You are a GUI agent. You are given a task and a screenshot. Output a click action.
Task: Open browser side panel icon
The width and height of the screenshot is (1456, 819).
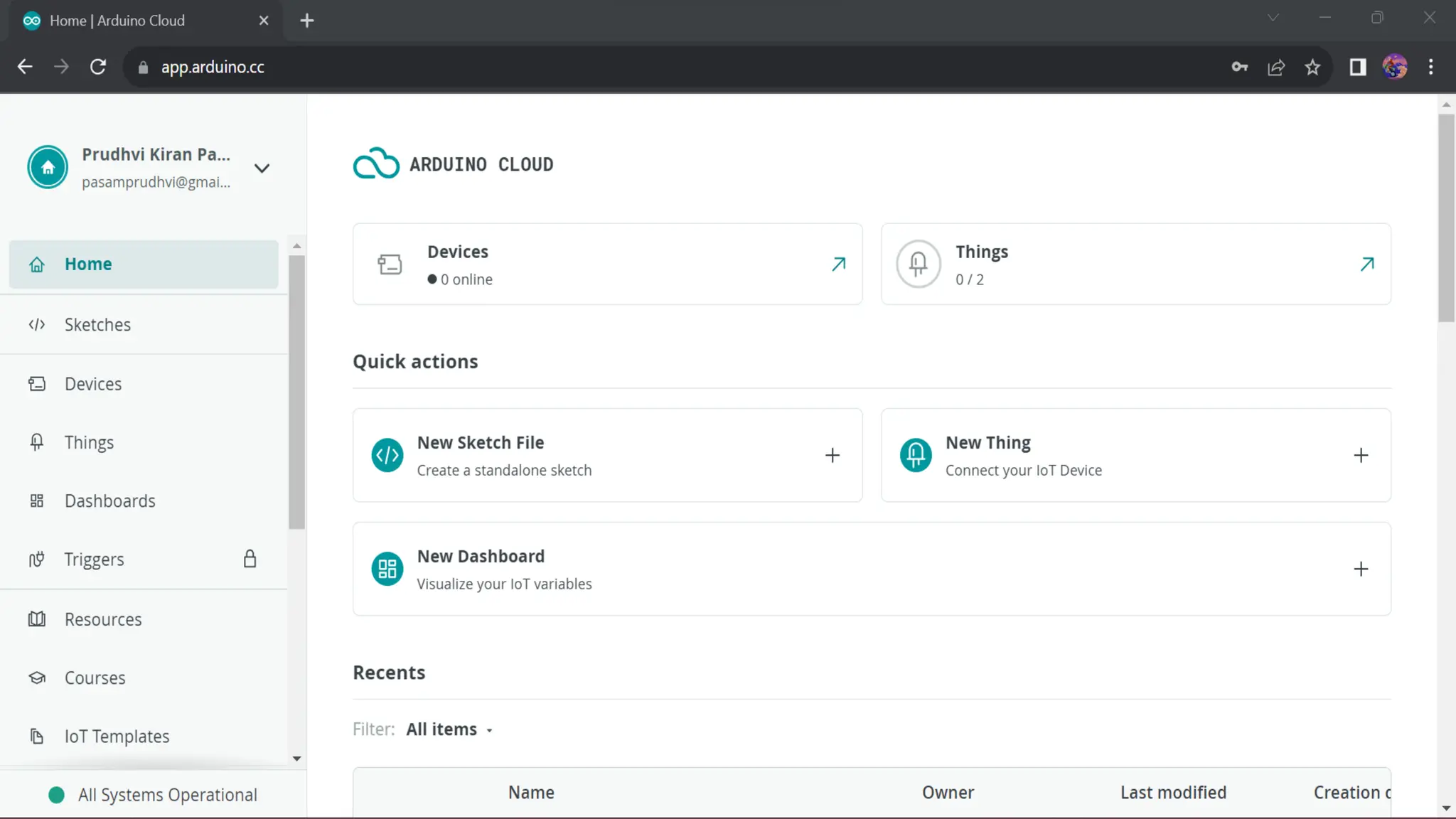(x=1357, y=67)
